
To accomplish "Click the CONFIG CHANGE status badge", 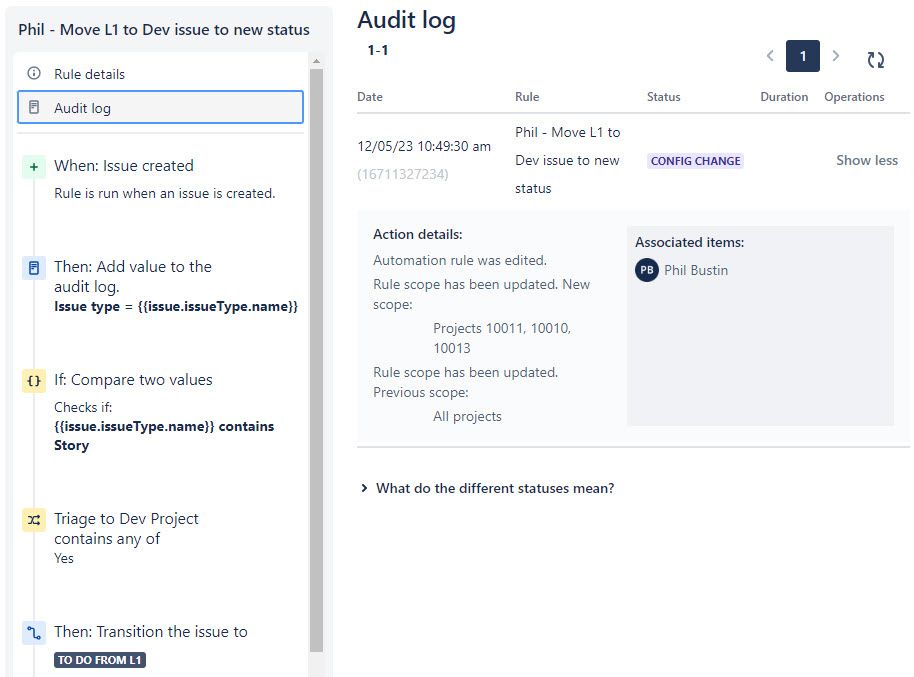I will tap(695, 161).
